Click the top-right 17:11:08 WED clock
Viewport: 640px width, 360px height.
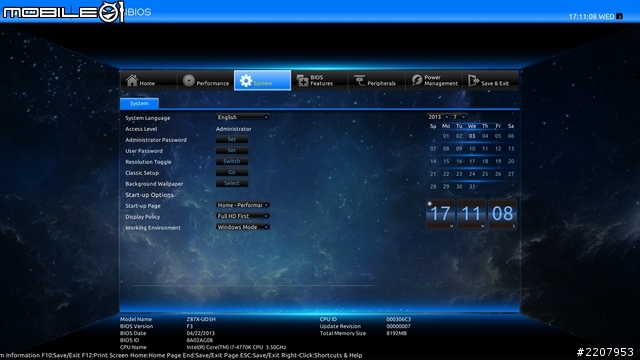(591, 17)
